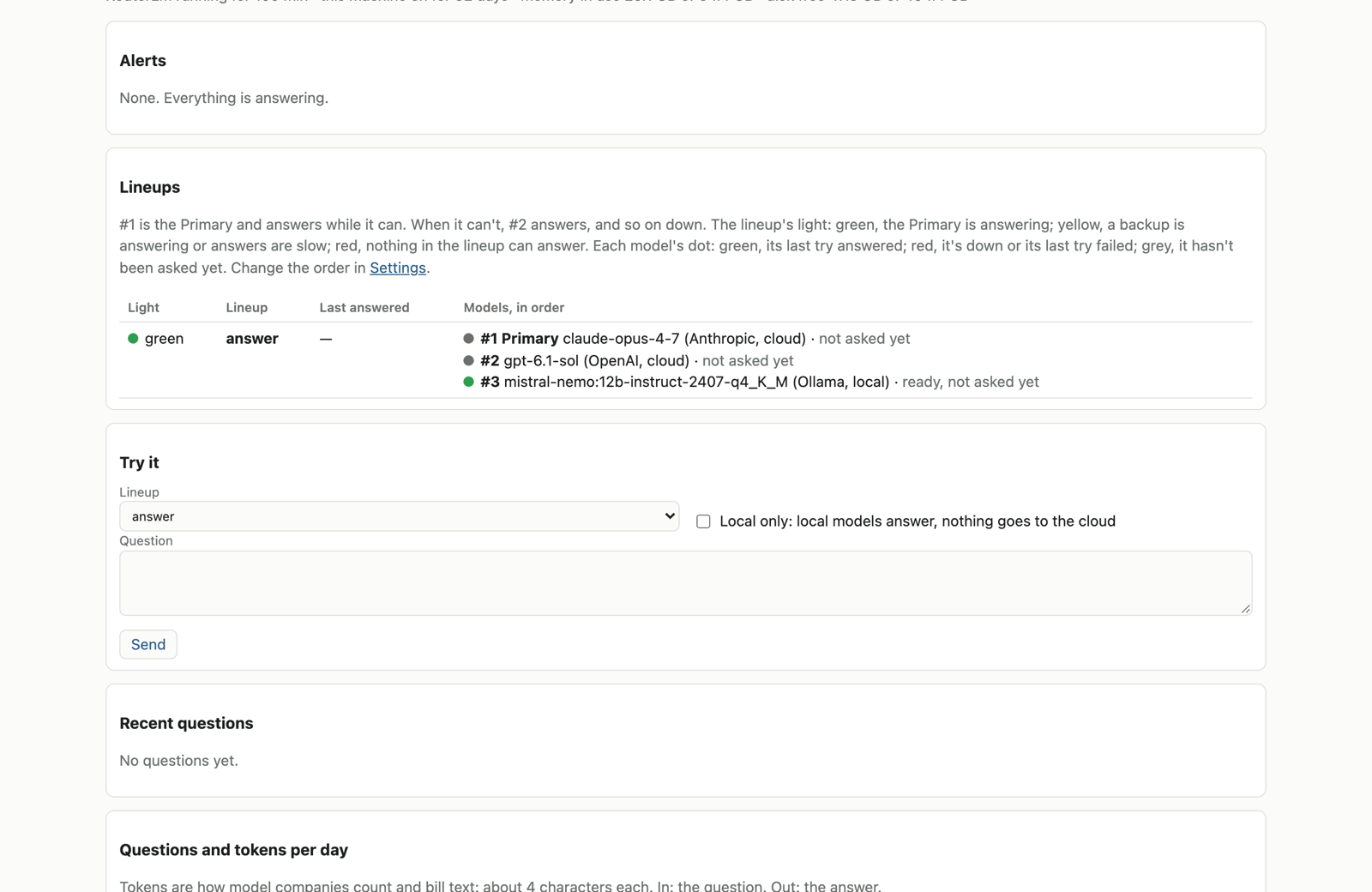Select the '#1 Primary claude-opus-4-7' row text
The height and width of the screenshot is (892, 1372).
[643, 339]
